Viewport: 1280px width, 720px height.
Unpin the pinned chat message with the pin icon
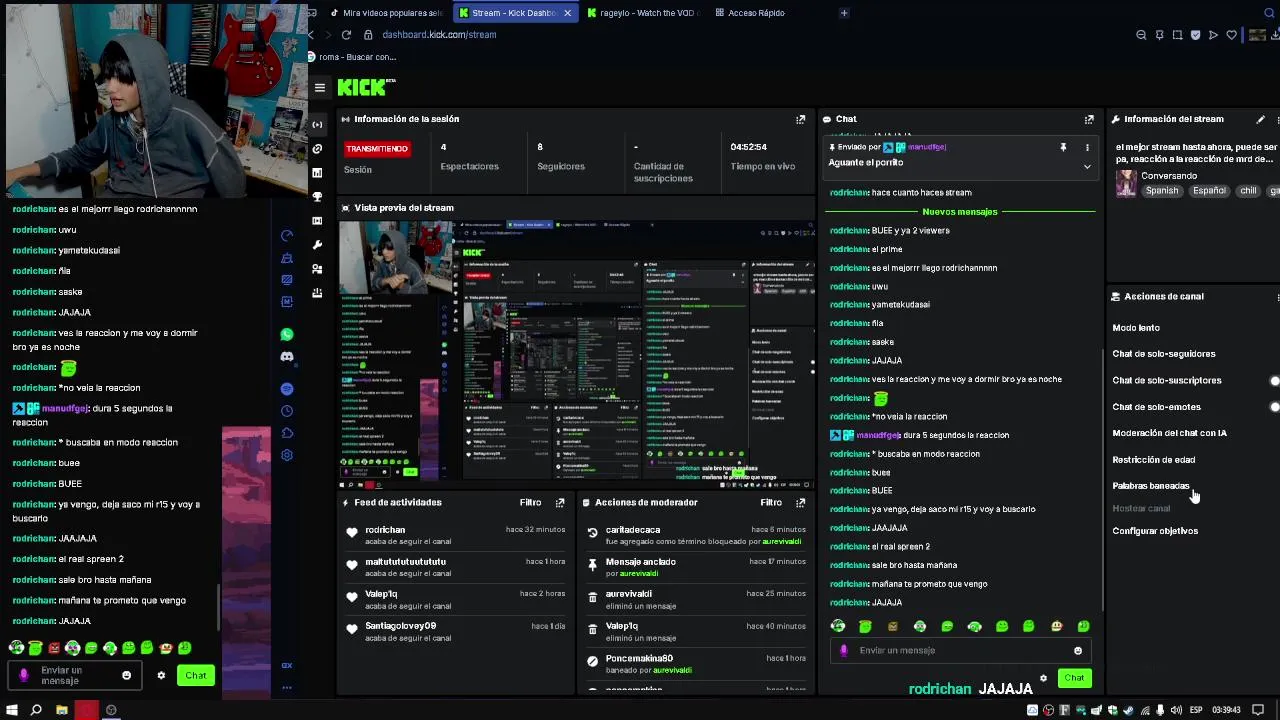coord(1063,147)
